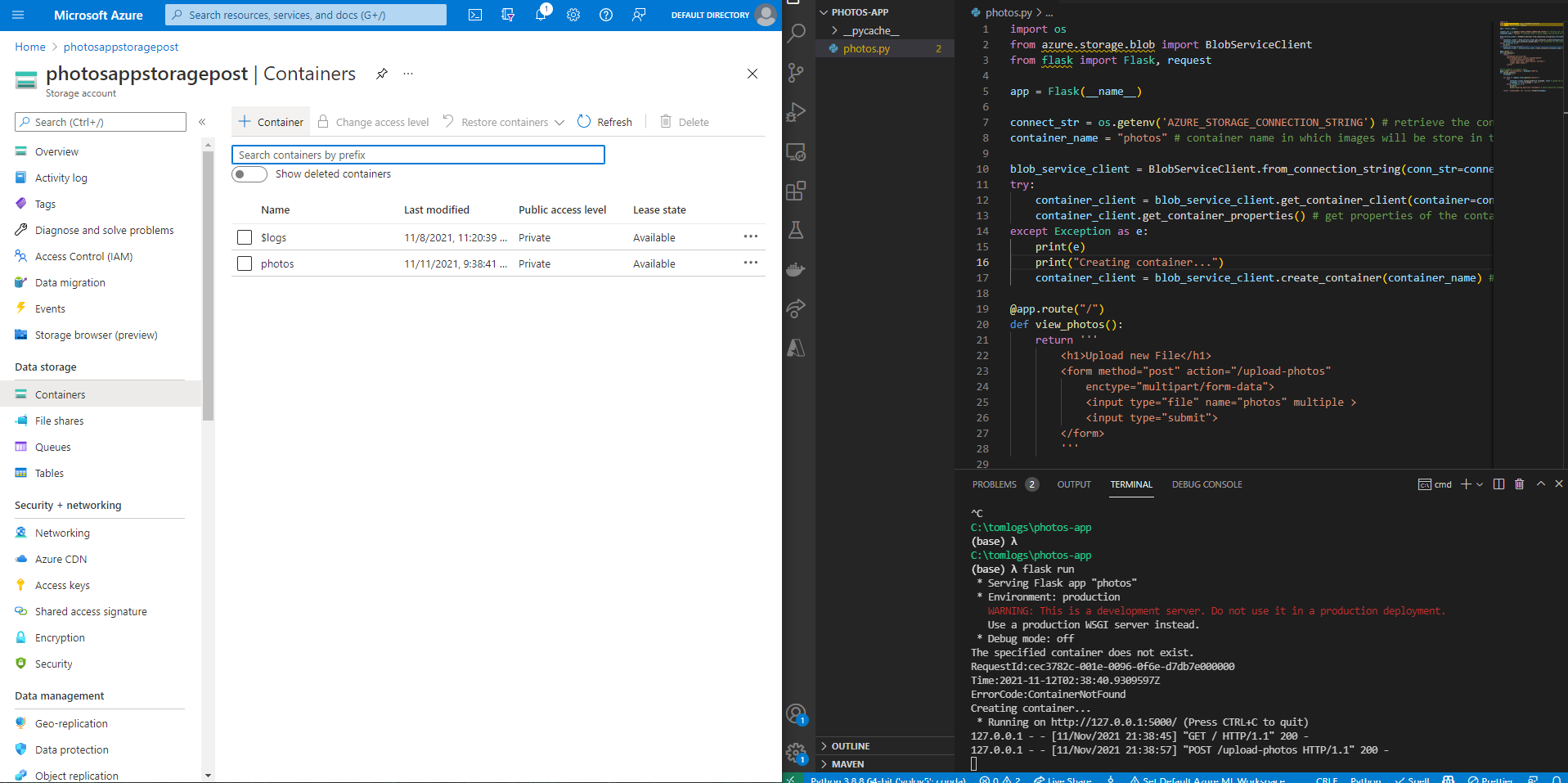This screenshot has height=783, width=1568.
Task: Switch to DEBUG CONSOLE tab
Action: 1206,484
